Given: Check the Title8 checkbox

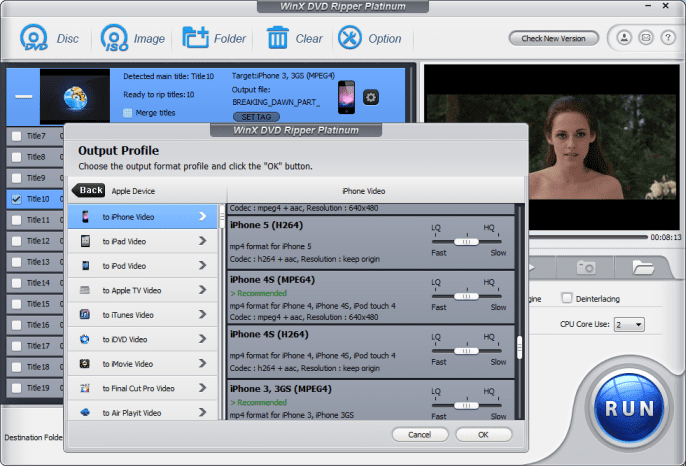Looking at the screenshot, I should tap(17, 157).
